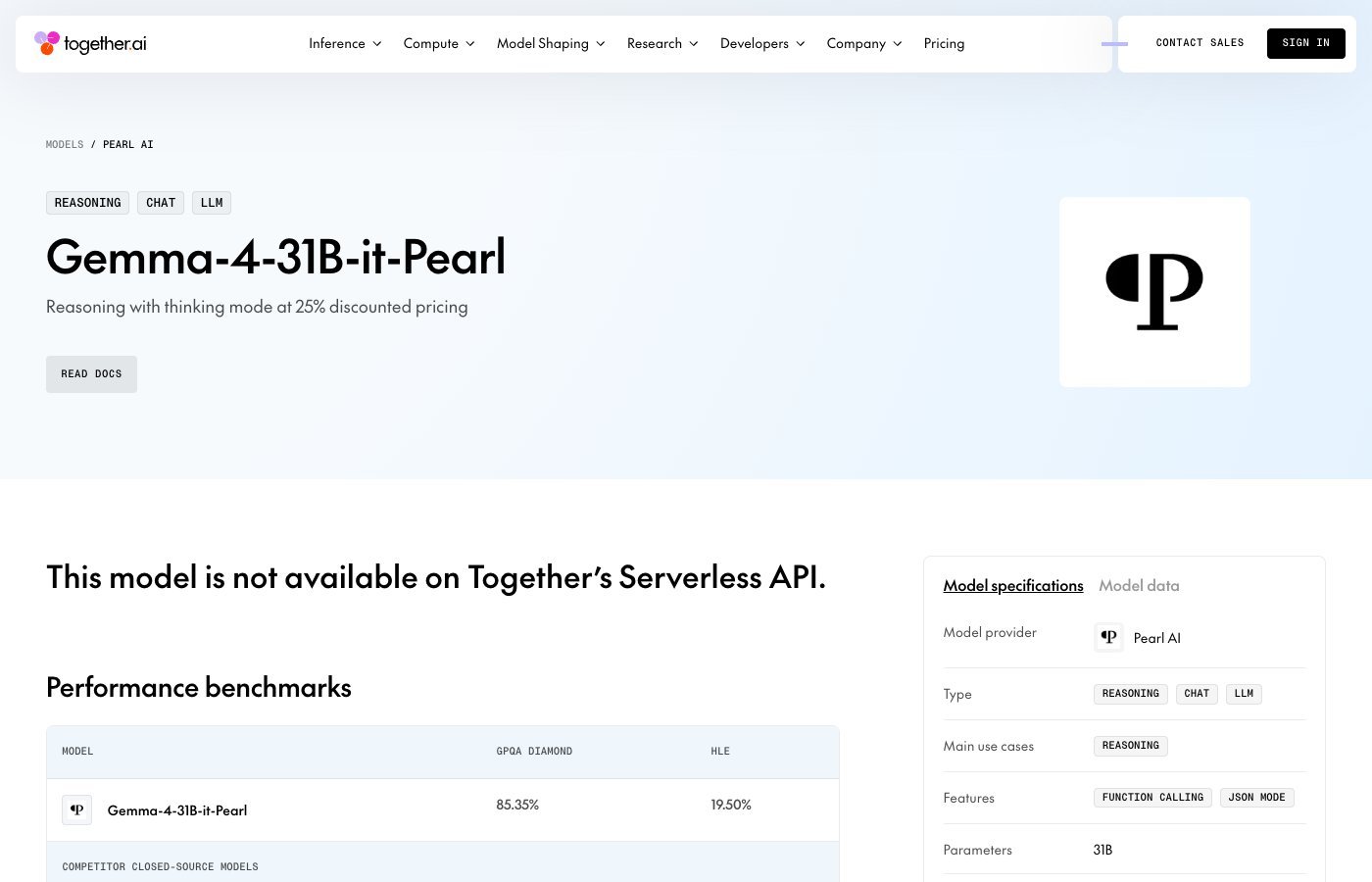Click the together.ai logo
This screenshot has width=1372, height=882.
tap(90, 43)
